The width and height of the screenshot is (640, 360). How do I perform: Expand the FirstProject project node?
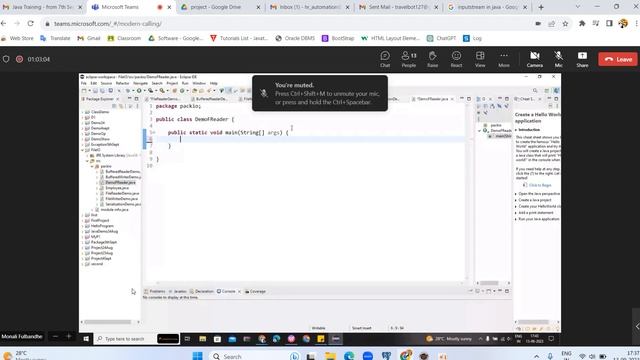click(x=83, y=220)
